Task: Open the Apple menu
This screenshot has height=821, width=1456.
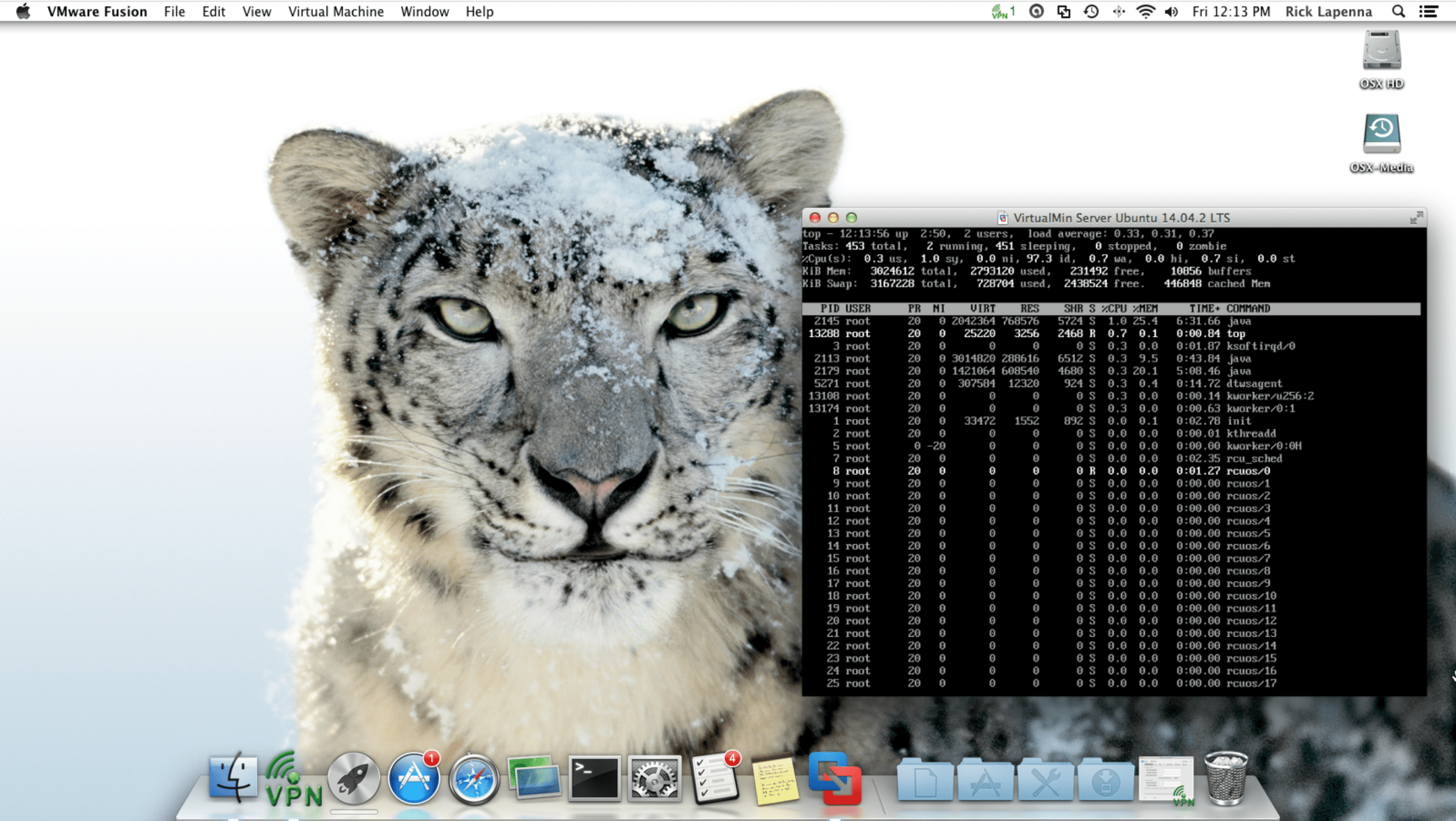Action: coord(23,11)
